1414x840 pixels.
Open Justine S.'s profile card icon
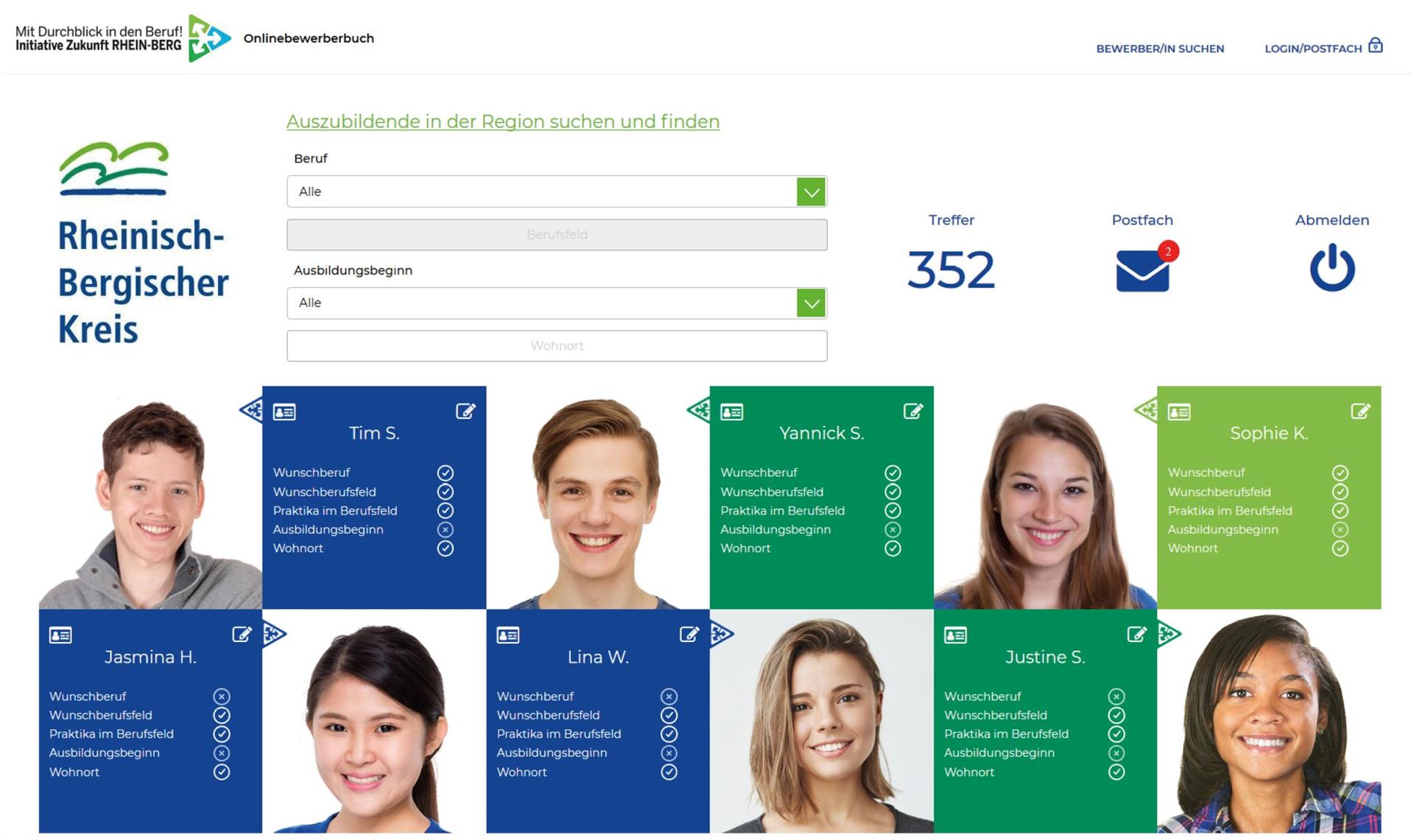(955, 635)
